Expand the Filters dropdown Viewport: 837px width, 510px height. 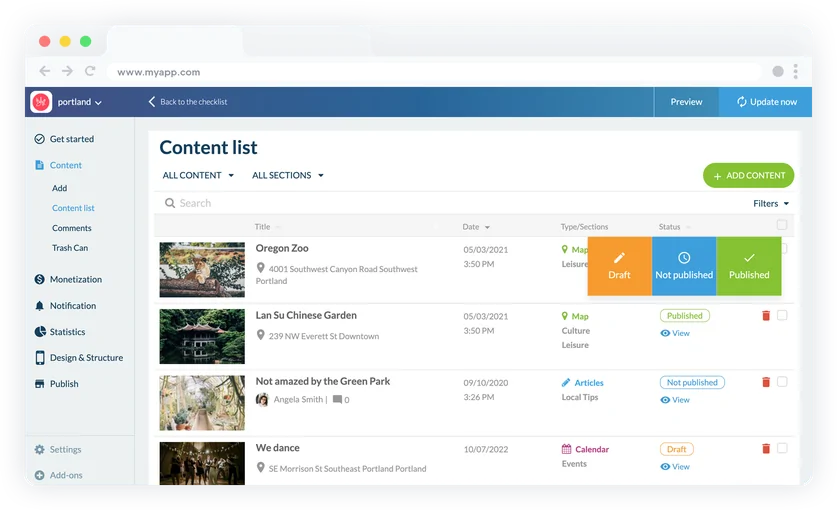click(770, 203)
